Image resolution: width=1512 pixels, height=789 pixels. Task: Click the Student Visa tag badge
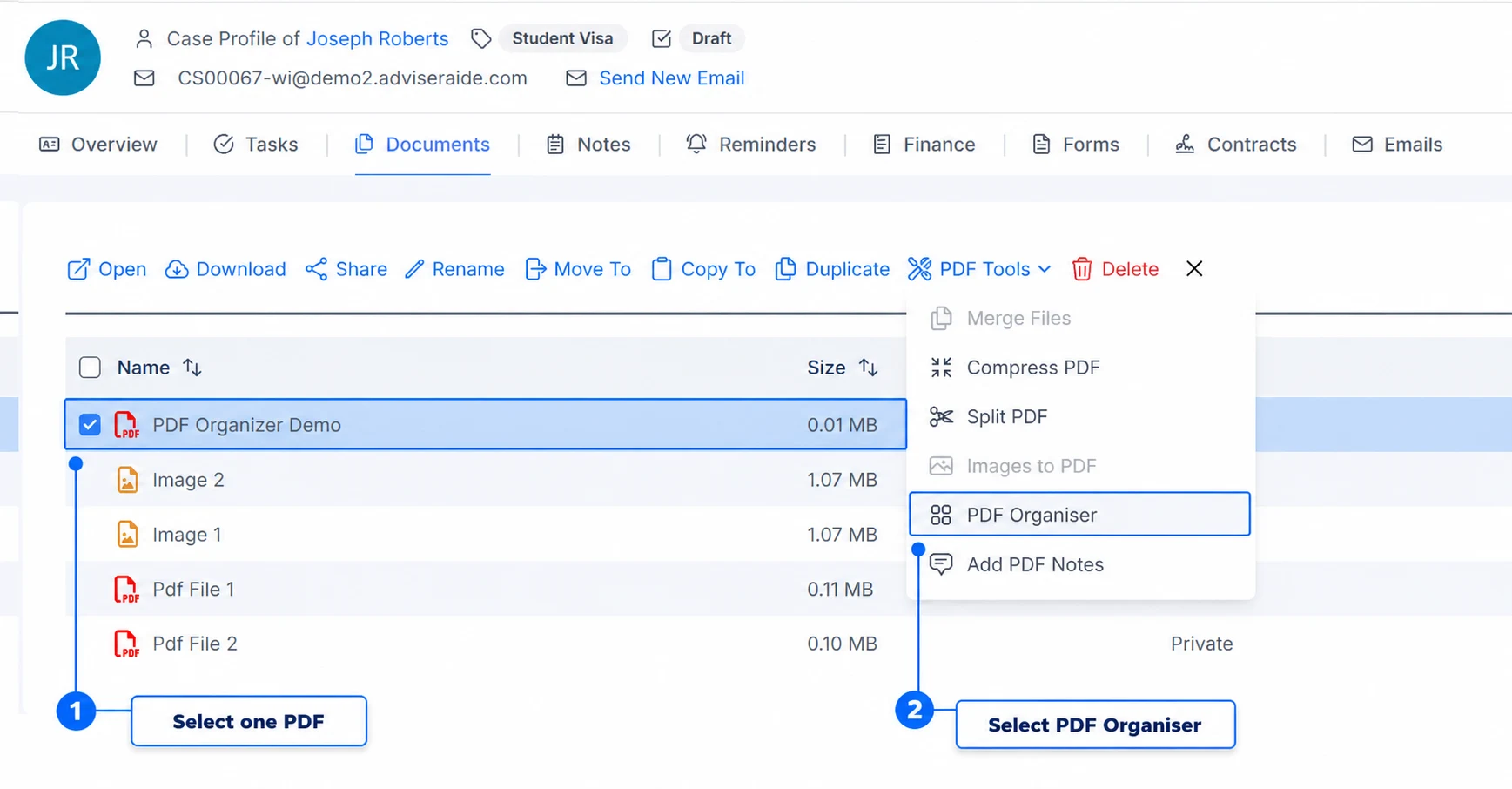562,38
